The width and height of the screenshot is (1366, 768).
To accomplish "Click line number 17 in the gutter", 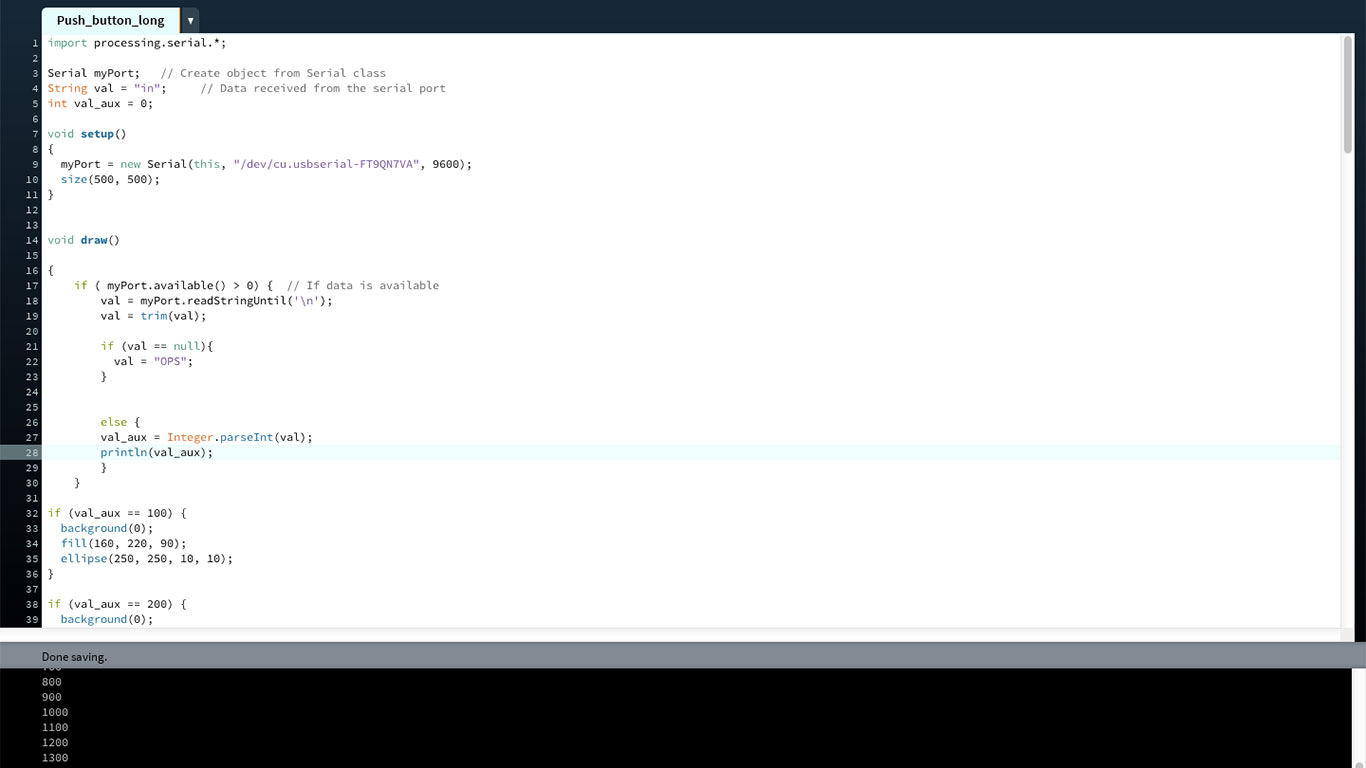I will (x=32, y=285).
